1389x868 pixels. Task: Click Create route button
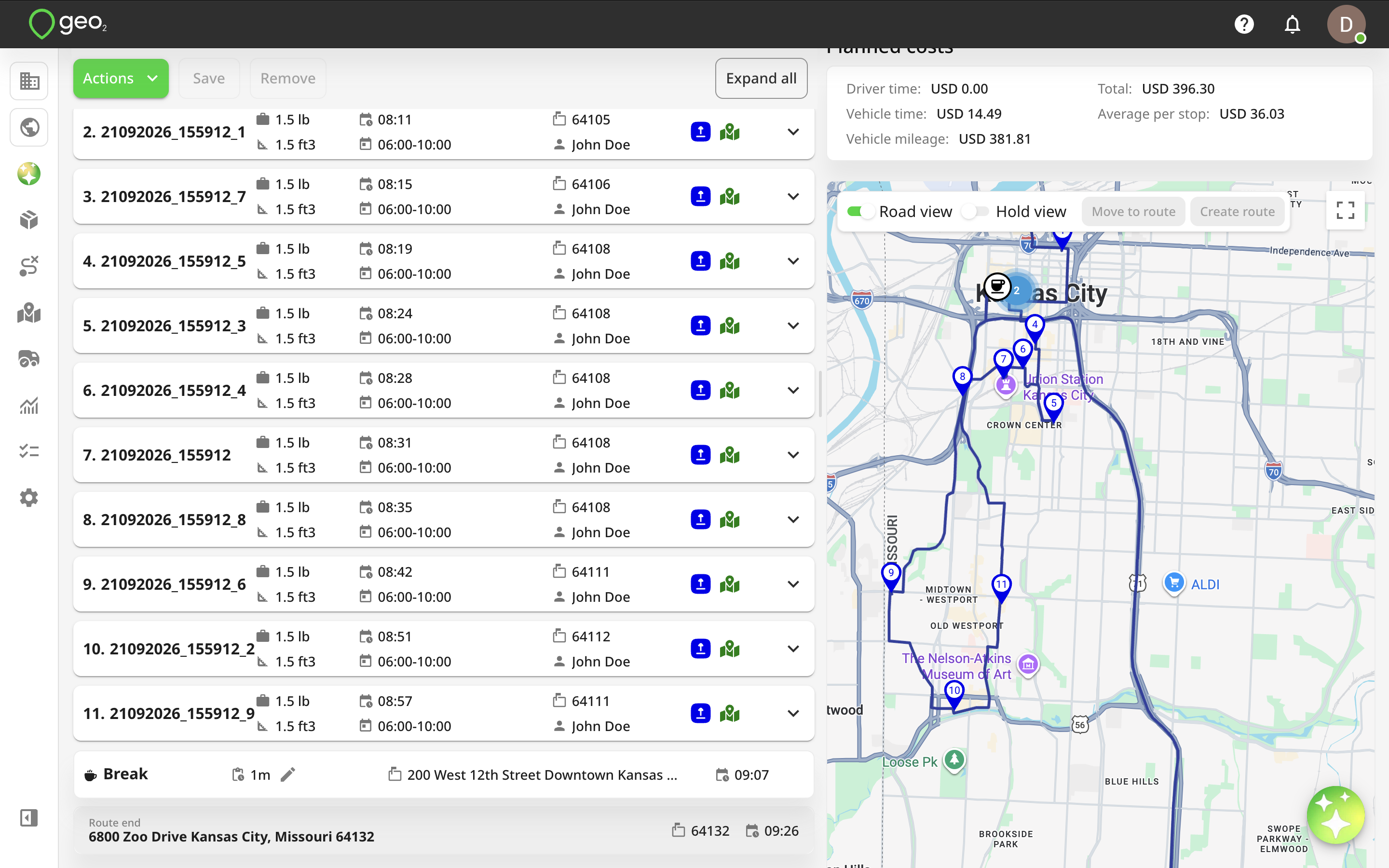pos(1237,211)
